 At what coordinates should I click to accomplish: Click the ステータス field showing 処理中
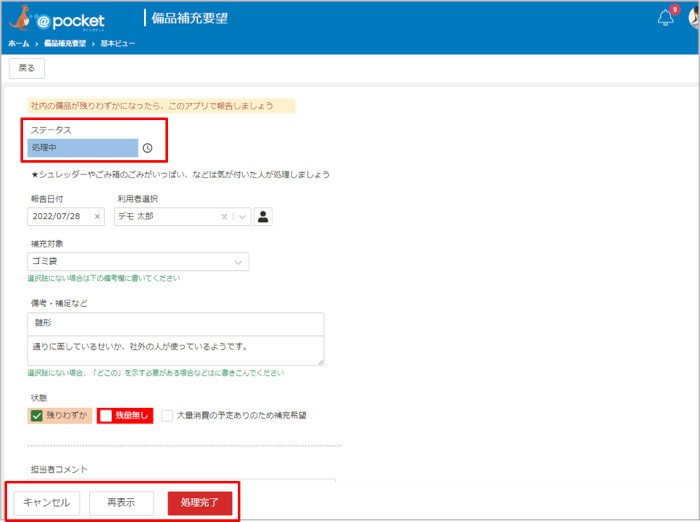pyautogui.click(x=83, y=148)
